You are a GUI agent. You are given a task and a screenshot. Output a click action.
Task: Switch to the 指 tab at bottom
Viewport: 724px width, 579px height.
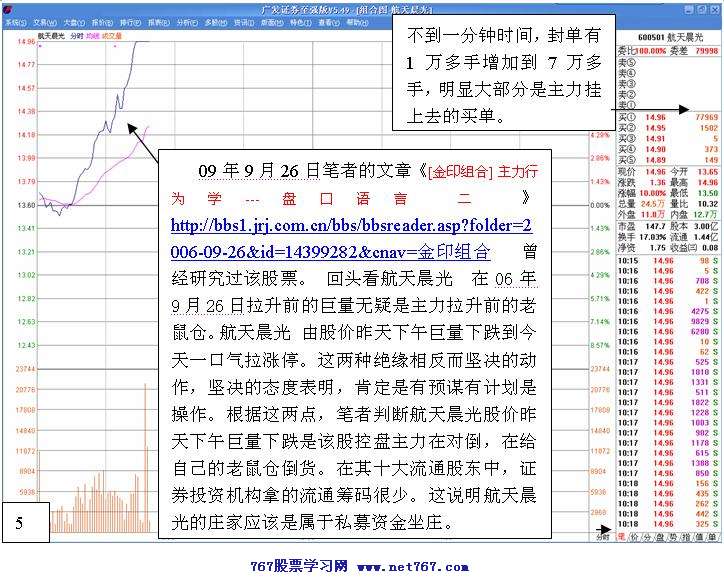[686, 537]
